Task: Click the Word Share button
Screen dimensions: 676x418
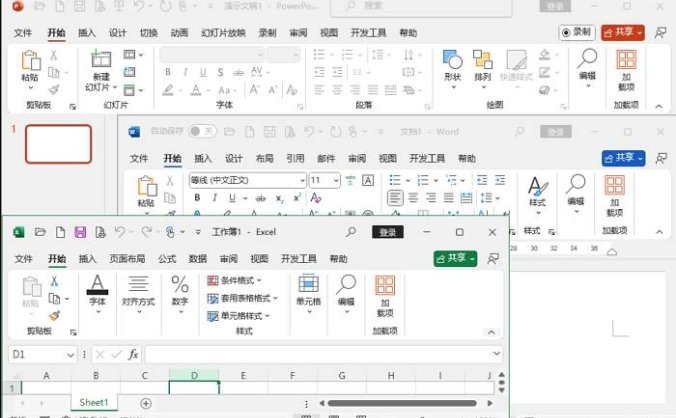Action: point(623,158)
